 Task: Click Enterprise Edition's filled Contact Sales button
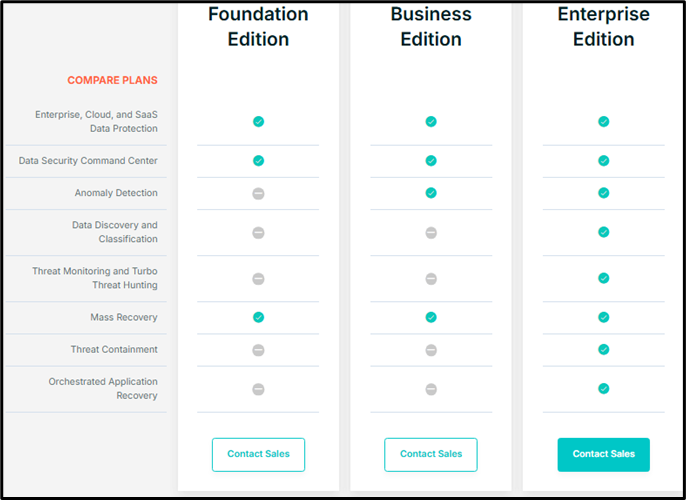click(603, 455)
